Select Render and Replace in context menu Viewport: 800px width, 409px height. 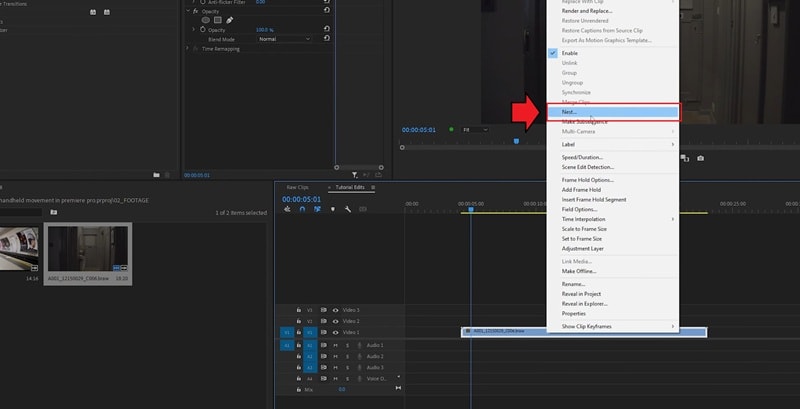612,11
